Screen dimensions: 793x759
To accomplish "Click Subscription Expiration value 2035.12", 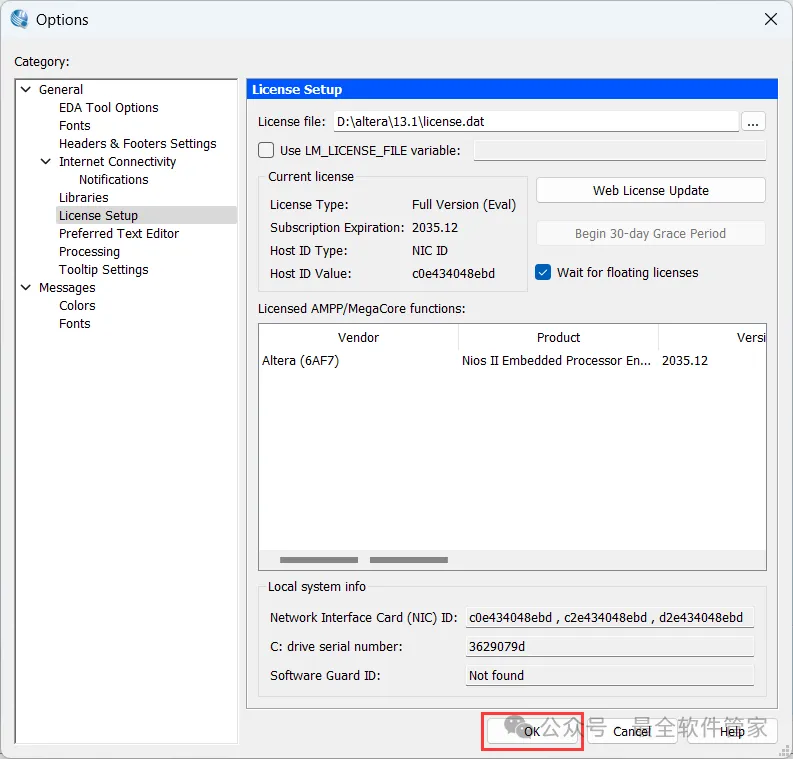I will pyautogui.click(x=434, y=228).
